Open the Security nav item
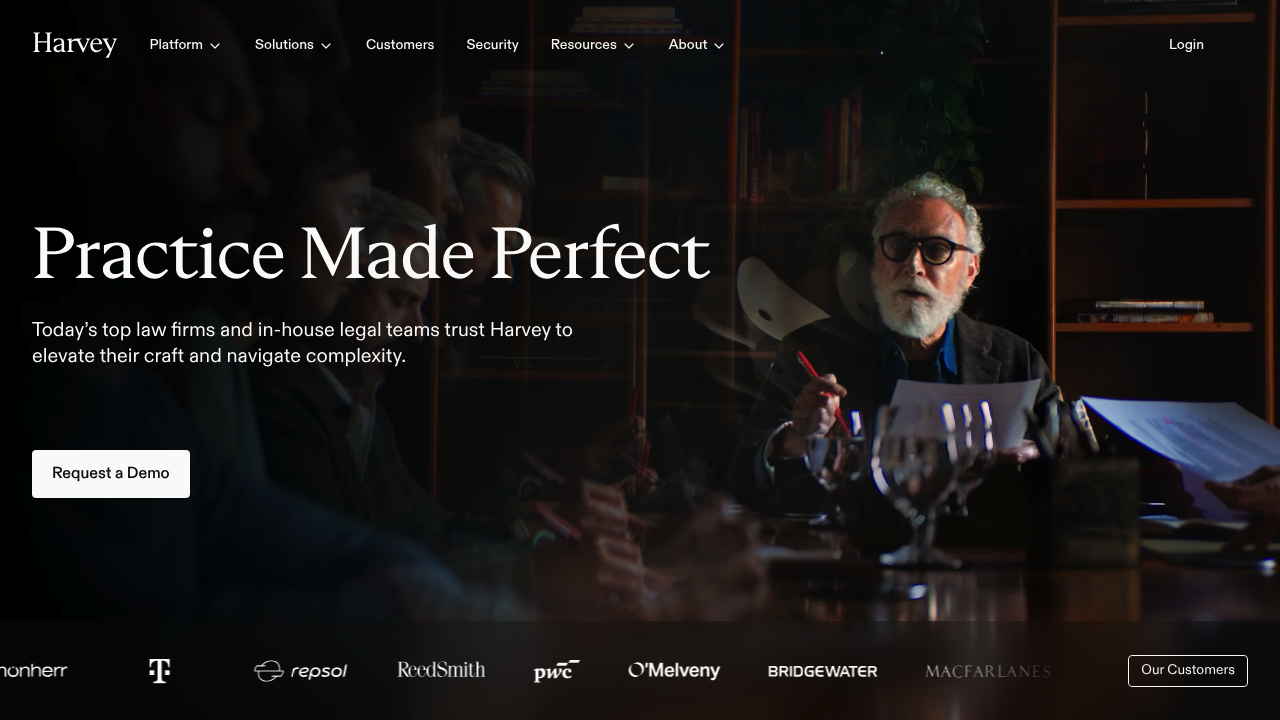The height and width of the screenshot is (720, 1280). [x=492, y=45]
